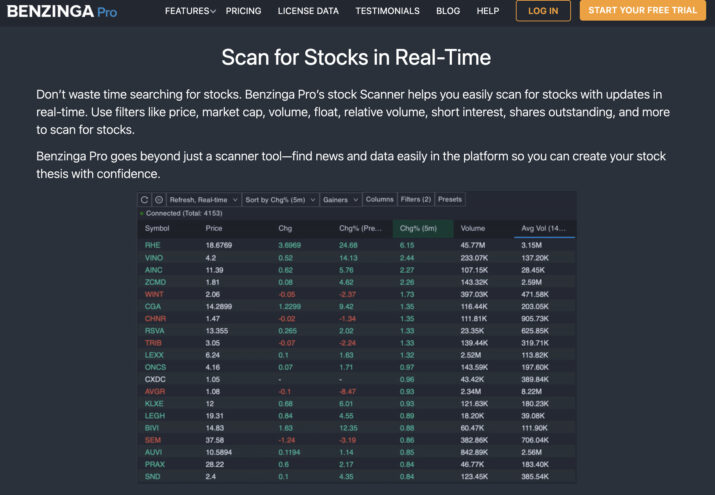
Task: Click the 6.15 Chg% (5m) value
Action: pos(407,245)
